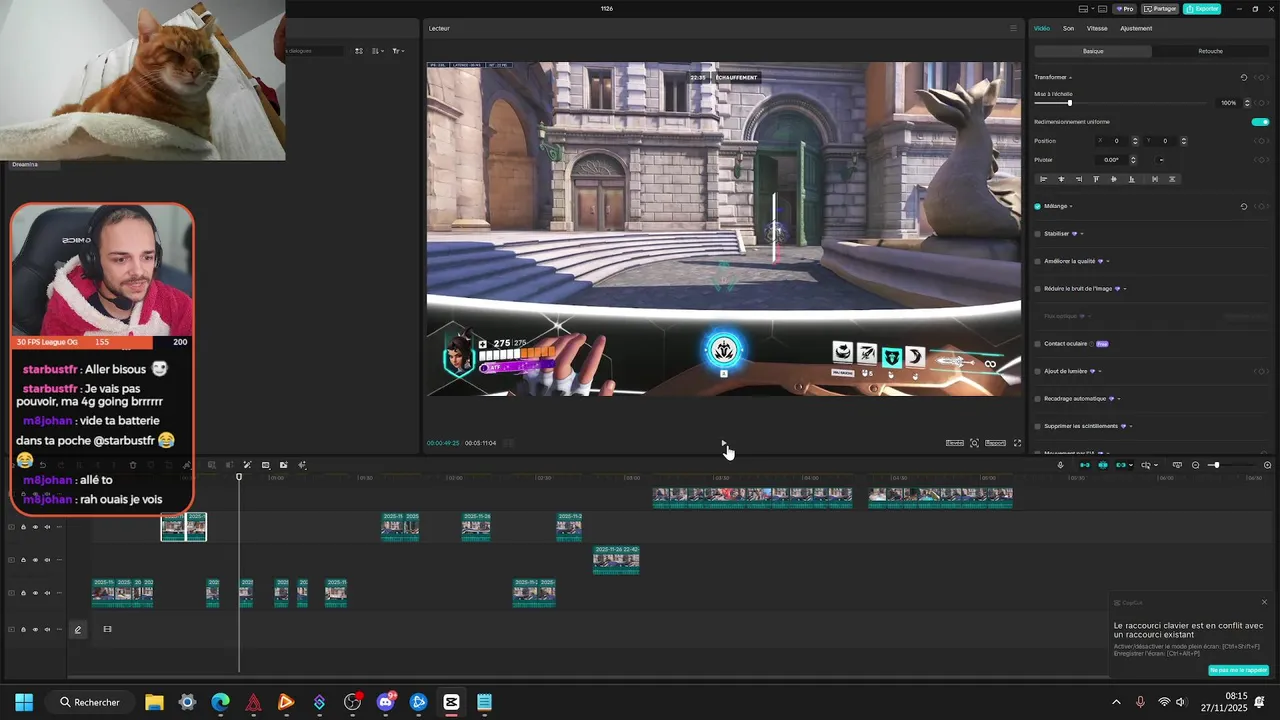Click Ne pas me le rappeler
The height and width of the screenshot is (720, 1280).
[1239, 670]
